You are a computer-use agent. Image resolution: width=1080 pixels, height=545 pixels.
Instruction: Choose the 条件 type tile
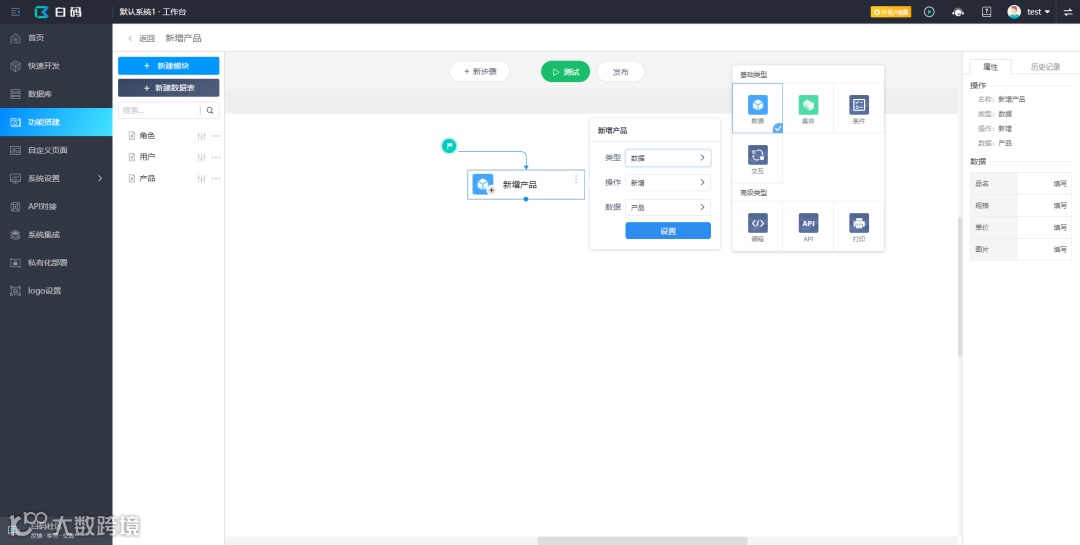(859, 109)
